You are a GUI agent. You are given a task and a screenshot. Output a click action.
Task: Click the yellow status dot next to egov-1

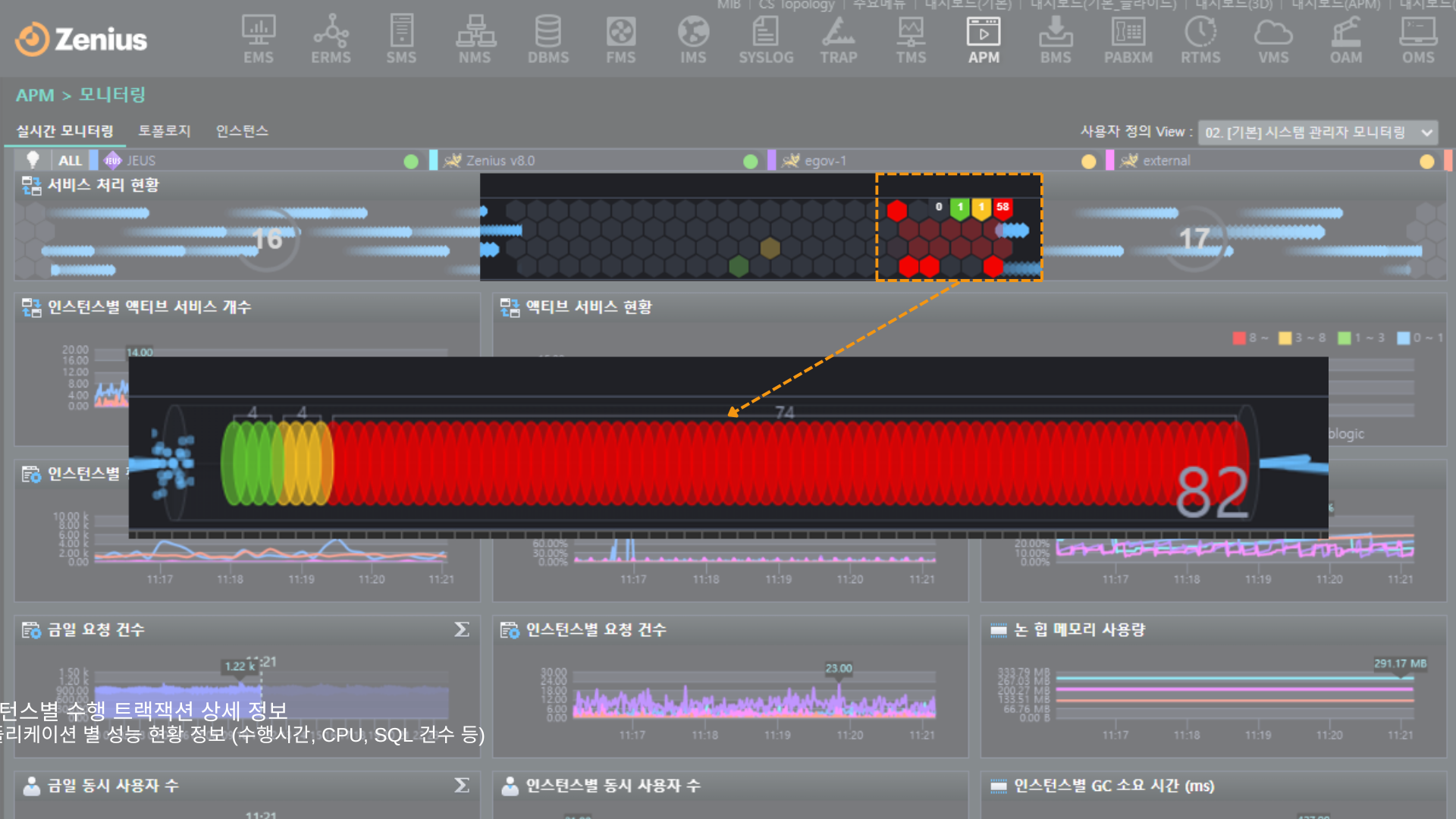[1088, 162]
